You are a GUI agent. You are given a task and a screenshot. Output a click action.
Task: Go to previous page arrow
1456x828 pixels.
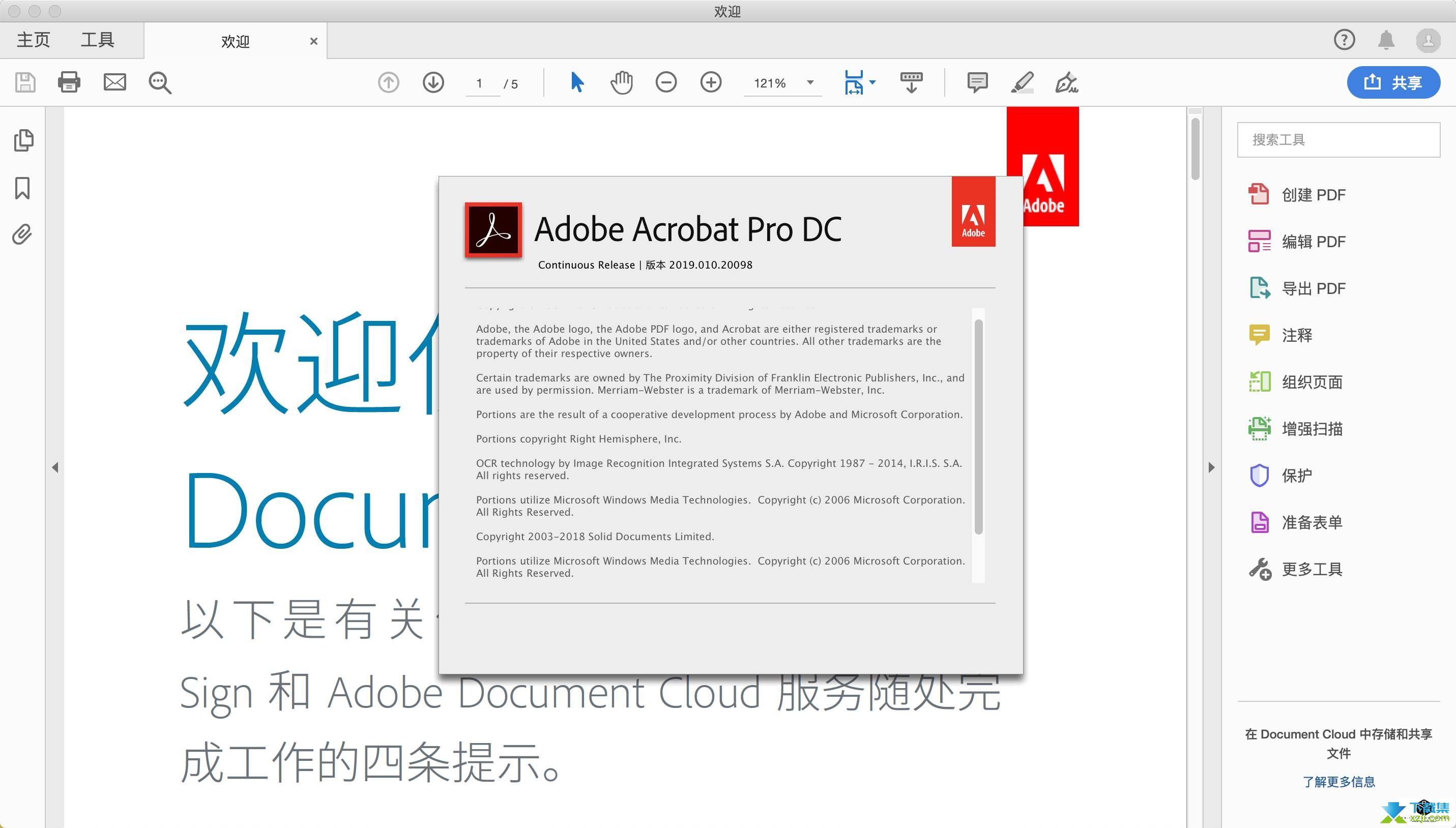pyautogui.click(x=389, y=82)
